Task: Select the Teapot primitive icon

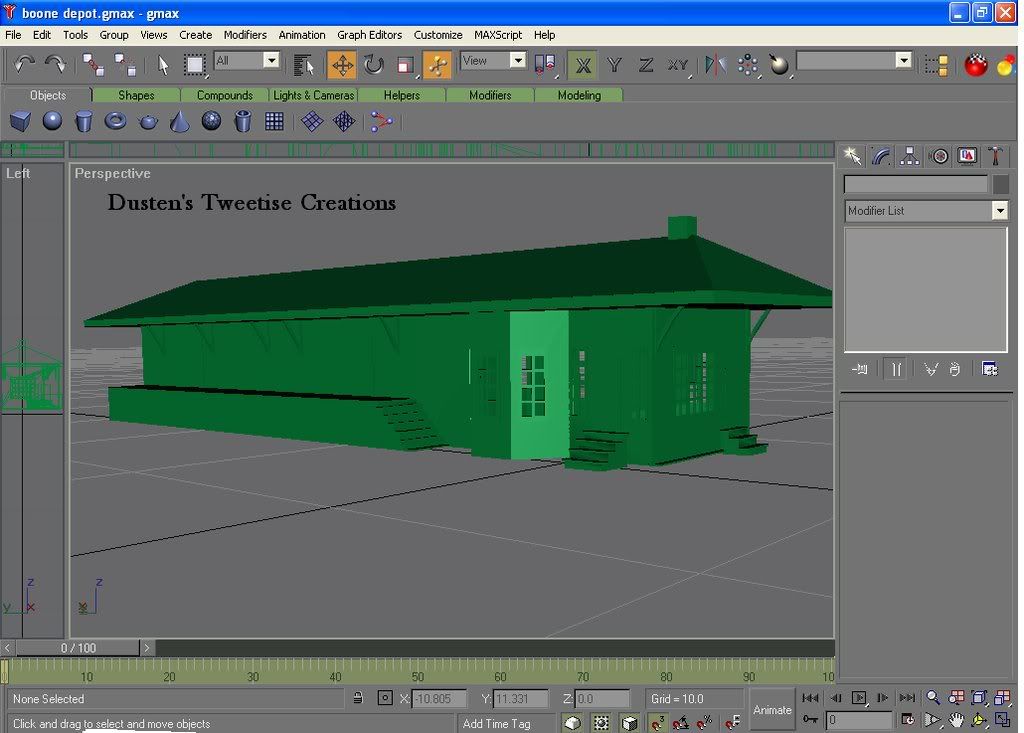Action: (x=148, y=121)
